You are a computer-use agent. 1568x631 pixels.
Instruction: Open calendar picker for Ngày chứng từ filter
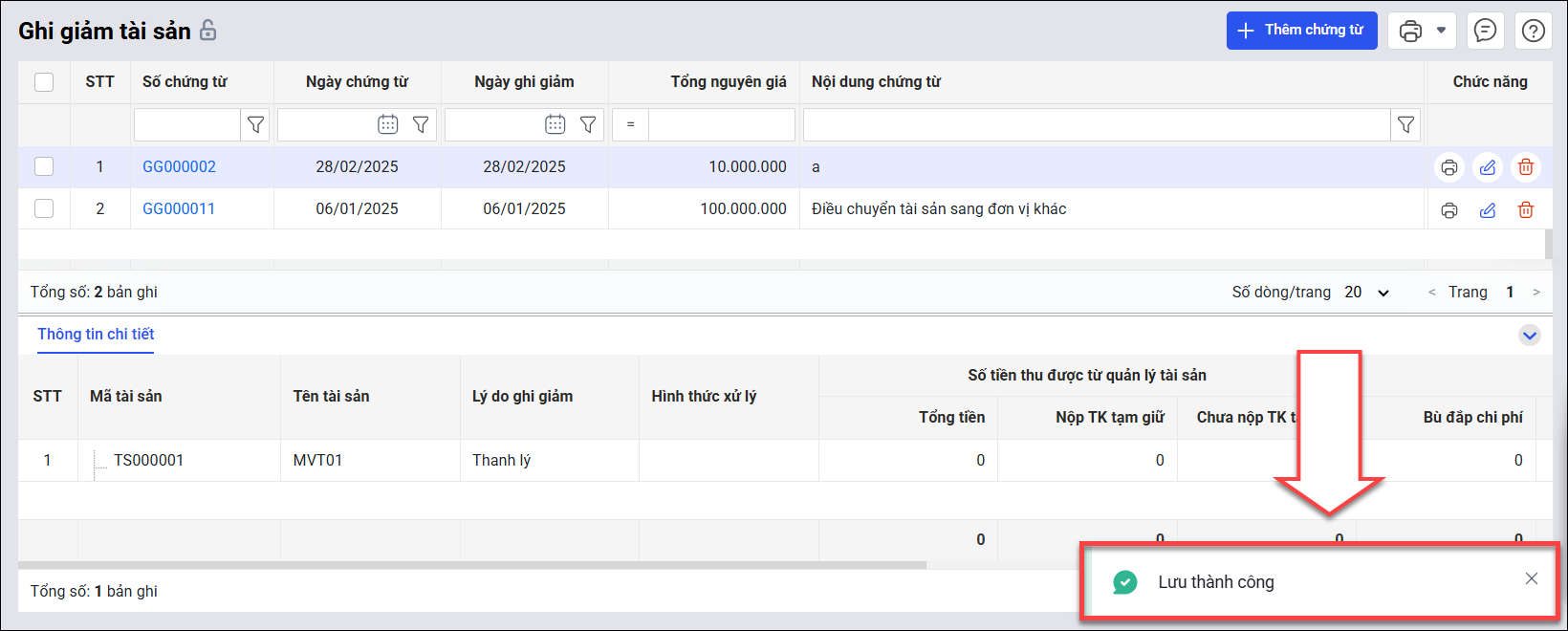[x=387, y=124]
